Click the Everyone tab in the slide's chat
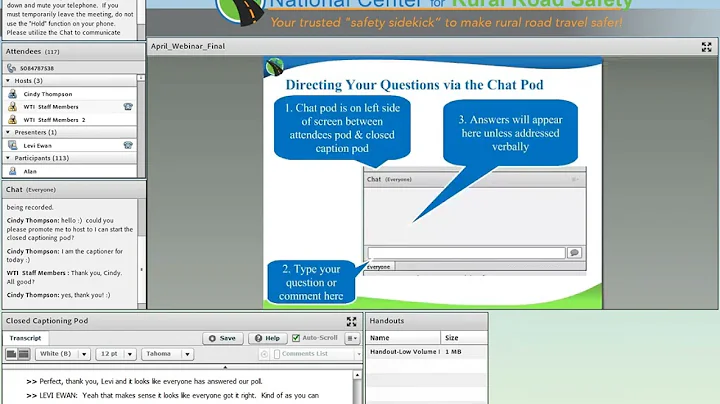This screenshot has height=404, width=720. 379,267
